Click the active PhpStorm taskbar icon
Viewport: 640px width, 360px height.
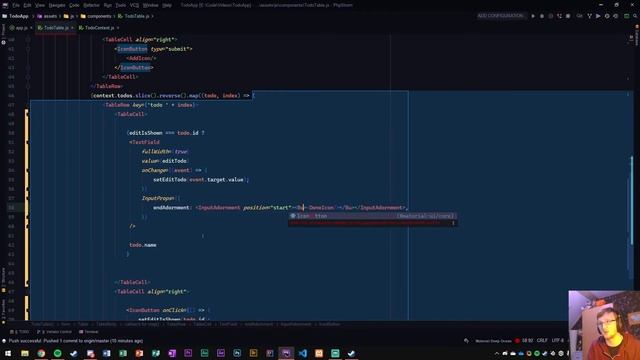point(286,353)
